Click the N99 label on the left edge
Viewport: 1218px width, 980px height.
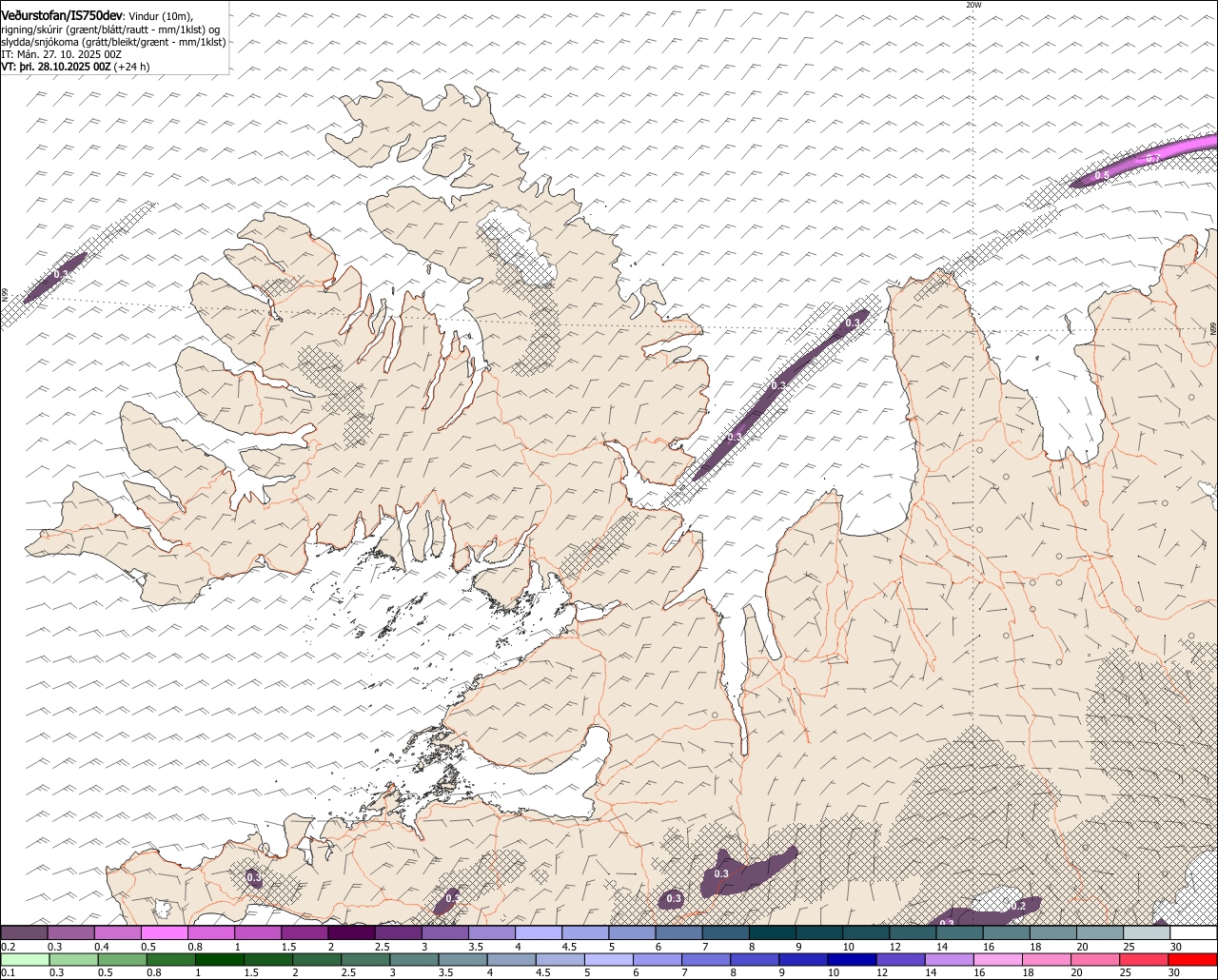point(5,296)
